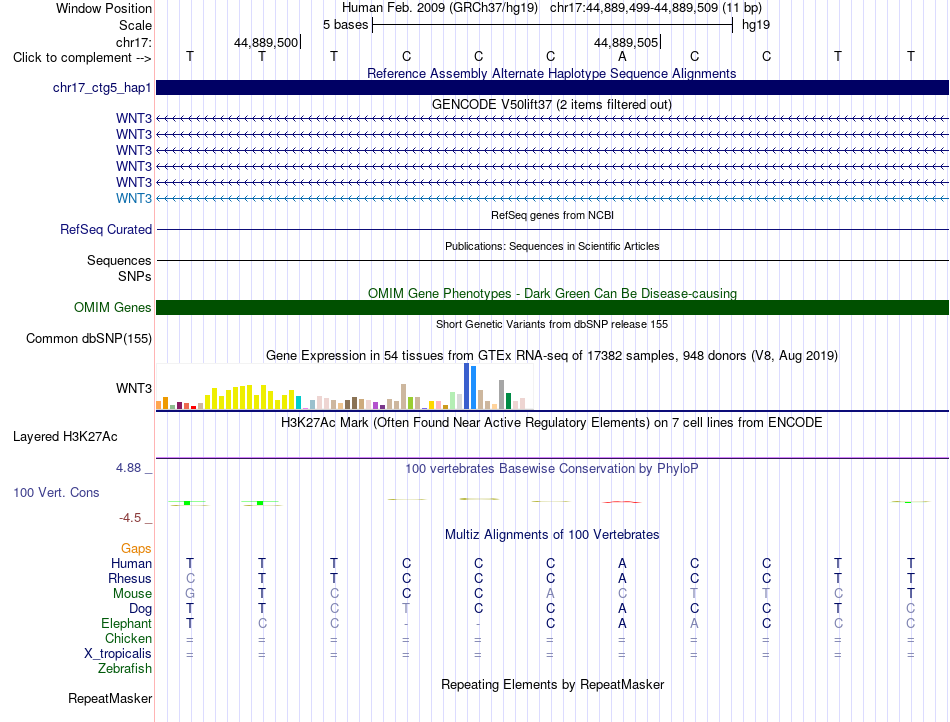Viewport: 950px width, 722px height.
Task: Select the Dog species label
Action: [x=141, y=609]
